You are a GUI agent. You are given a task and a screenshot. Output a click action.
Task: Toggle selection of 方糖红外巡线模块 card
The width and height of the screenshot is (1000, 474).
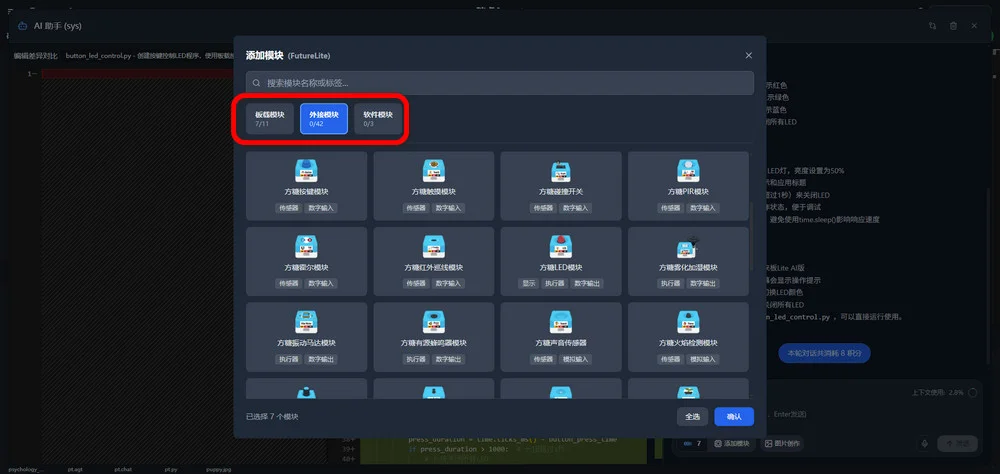(433, 262)
